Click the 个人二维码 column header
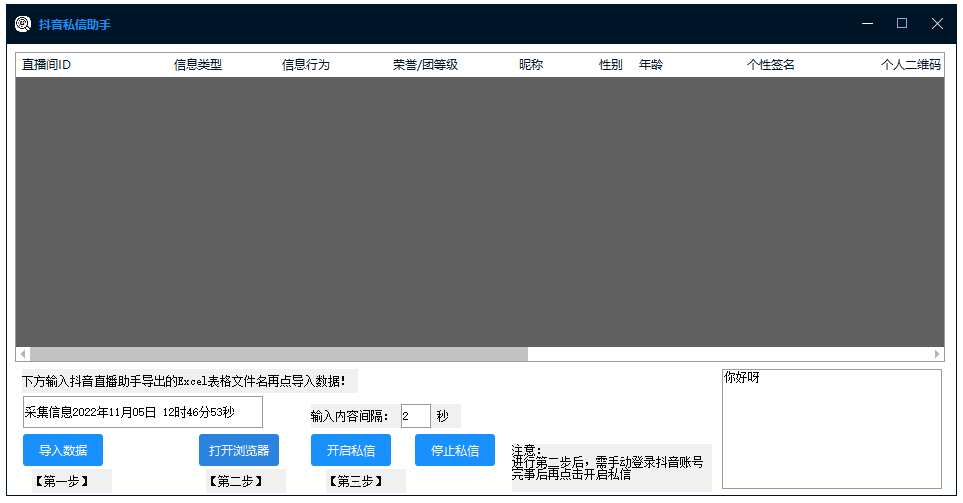Viewport: 963px width, 503px height. pos(910,65)
